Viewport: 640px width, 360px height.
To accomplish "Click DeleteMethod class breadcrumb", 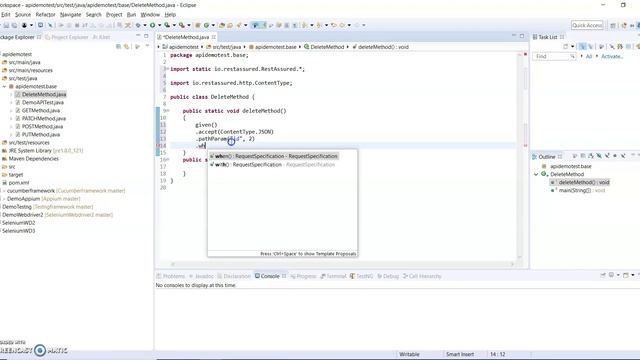I will point(327,47).
